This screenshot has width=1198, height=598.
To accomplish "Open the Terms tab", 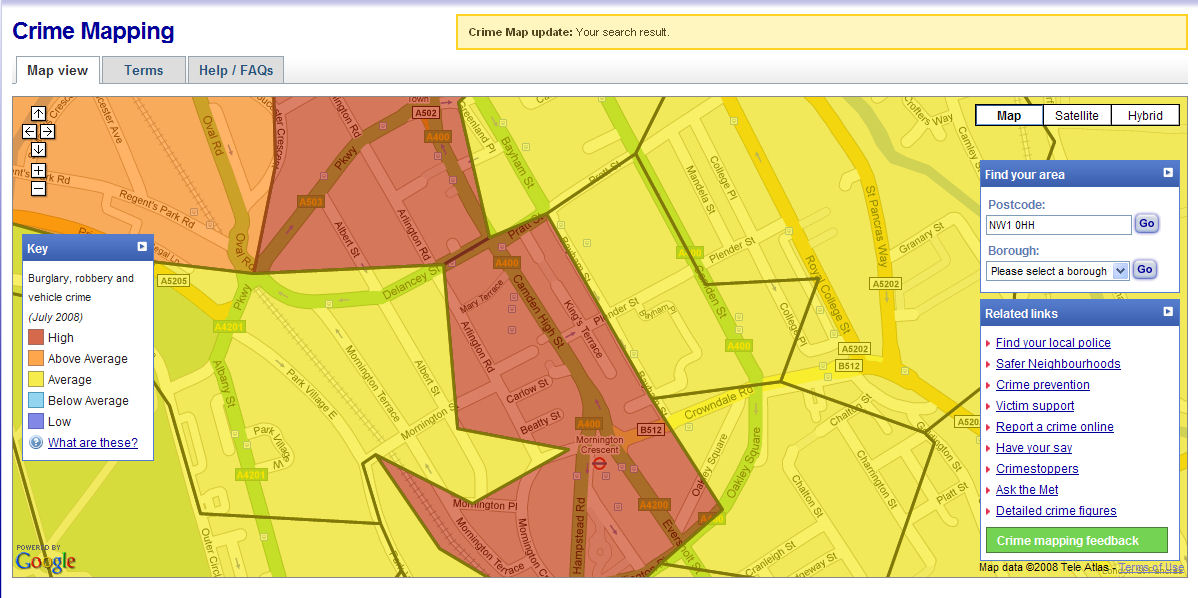I will tap(143, 70).
